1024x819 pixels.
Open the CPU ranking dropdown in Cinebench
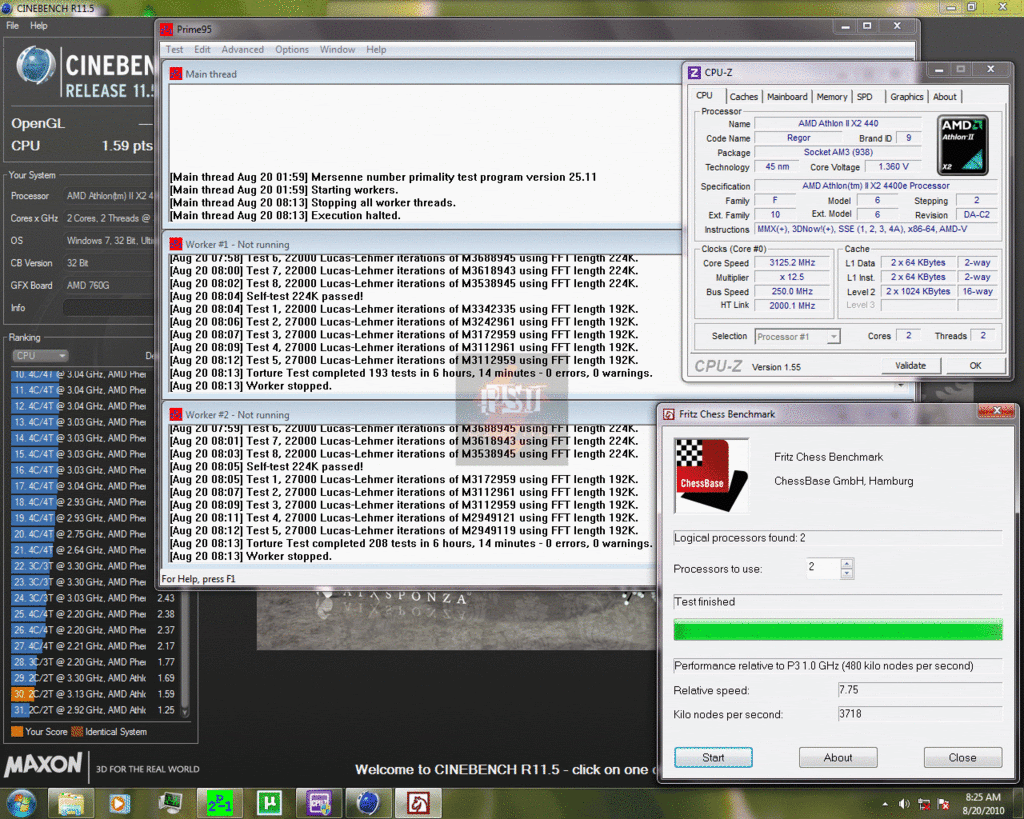[x=40, y=355]
